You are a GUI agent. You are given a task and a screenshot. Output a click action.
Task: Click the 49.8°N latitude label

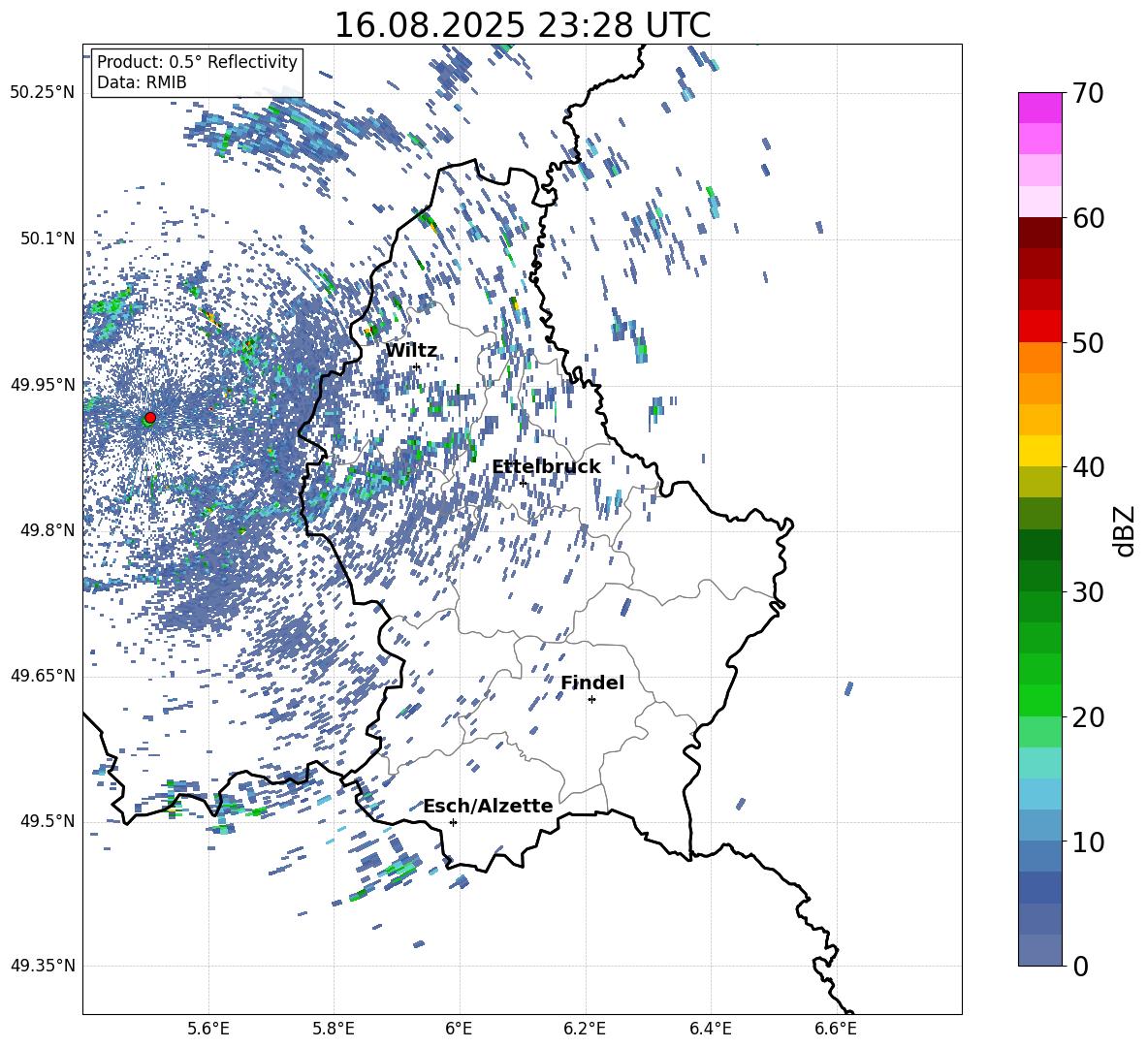(48, 530)
